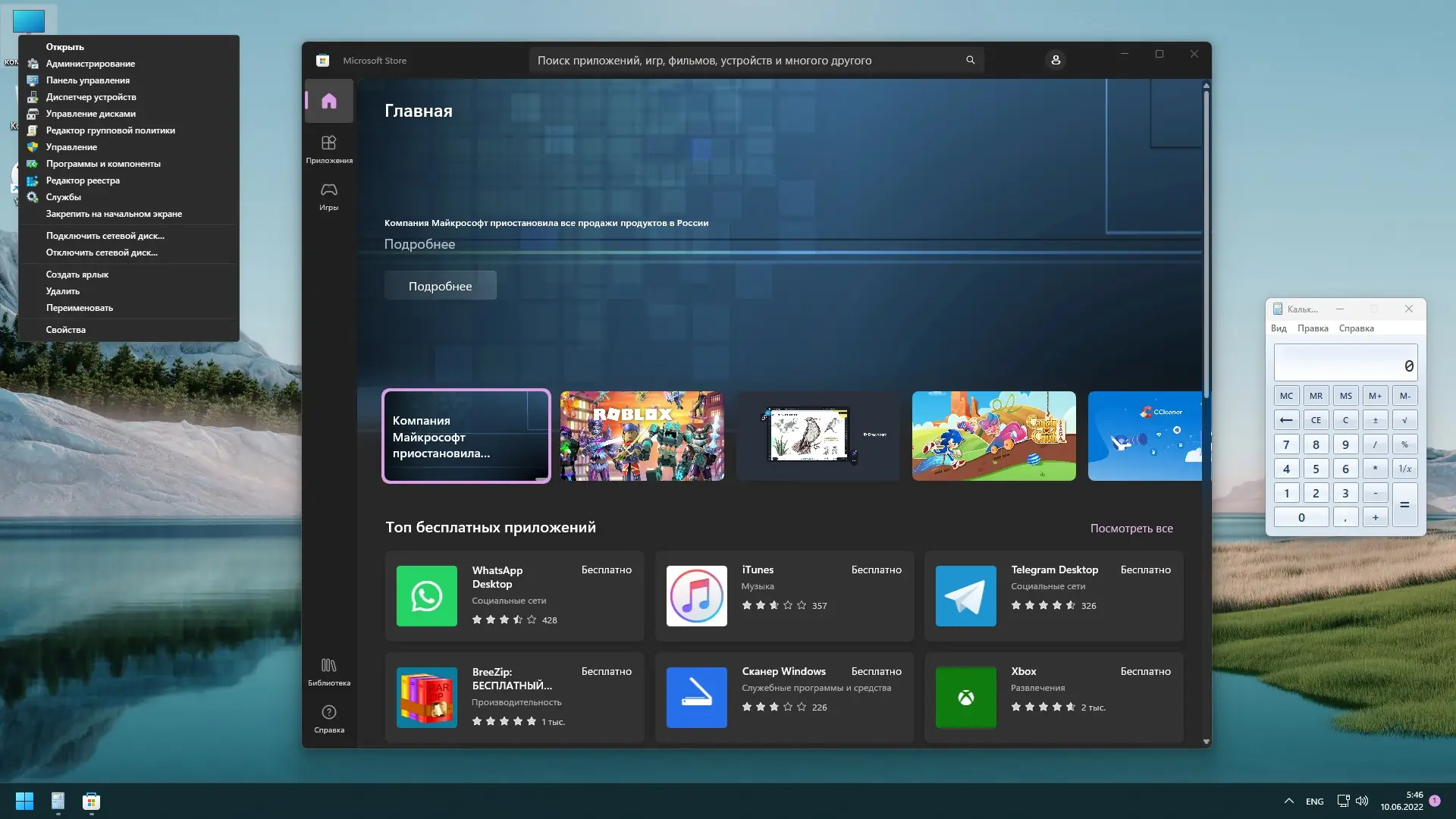Choose Свойства from the context menu

pyautogui.click(x=66, y=330)
